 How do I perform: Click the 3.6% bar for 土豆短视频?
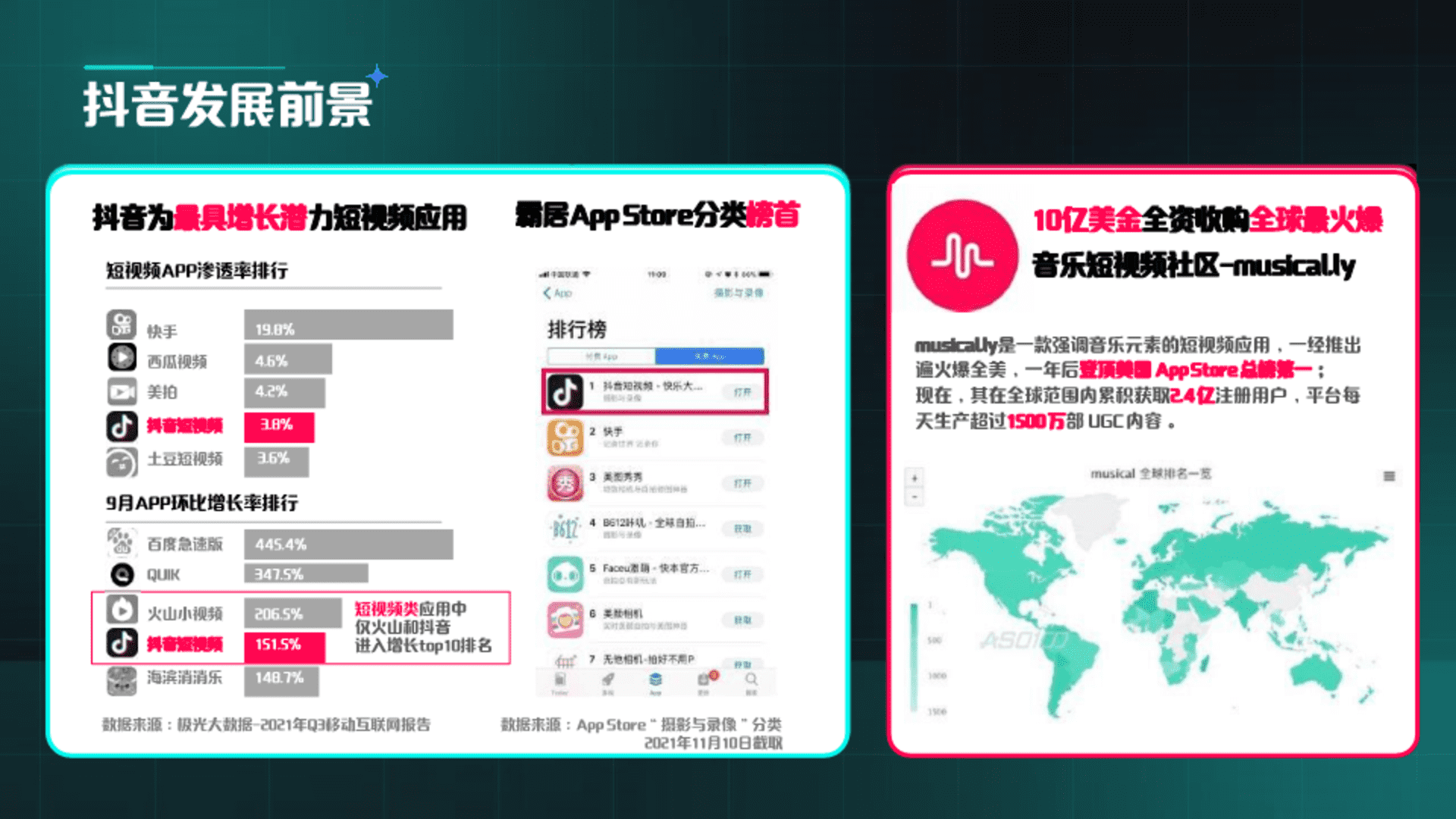coord(277,462)
